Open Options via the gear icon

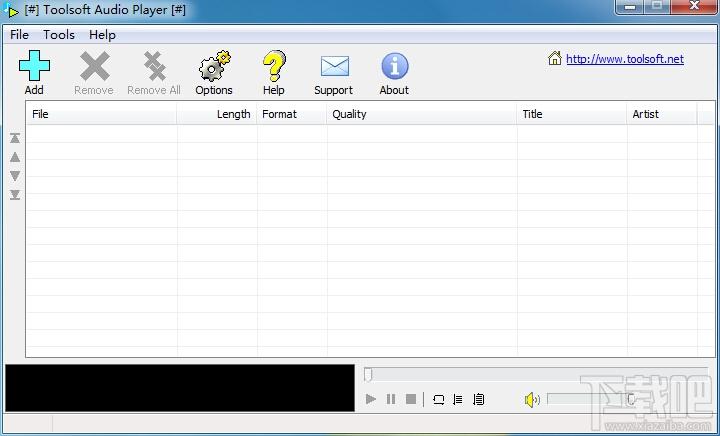214,66
